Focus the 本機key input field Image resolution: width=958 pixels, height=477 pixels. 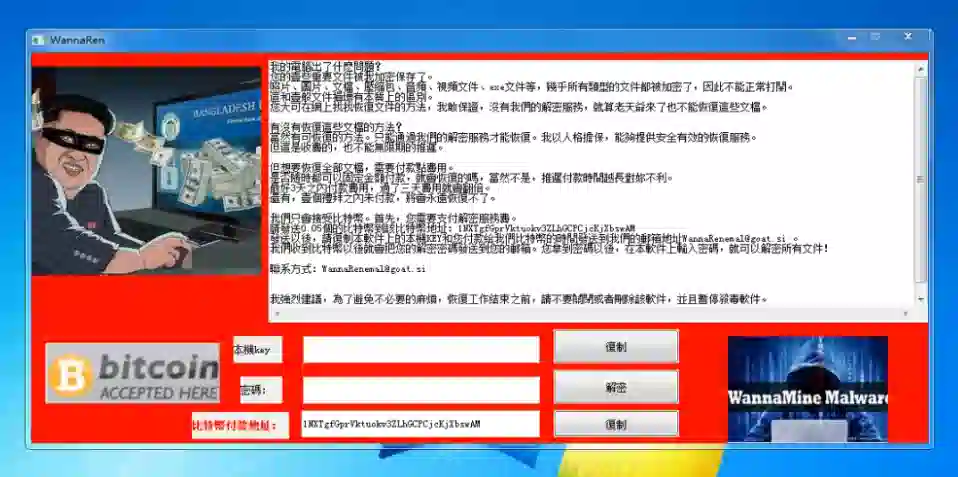pyautogui.click(x=421, y=350)
